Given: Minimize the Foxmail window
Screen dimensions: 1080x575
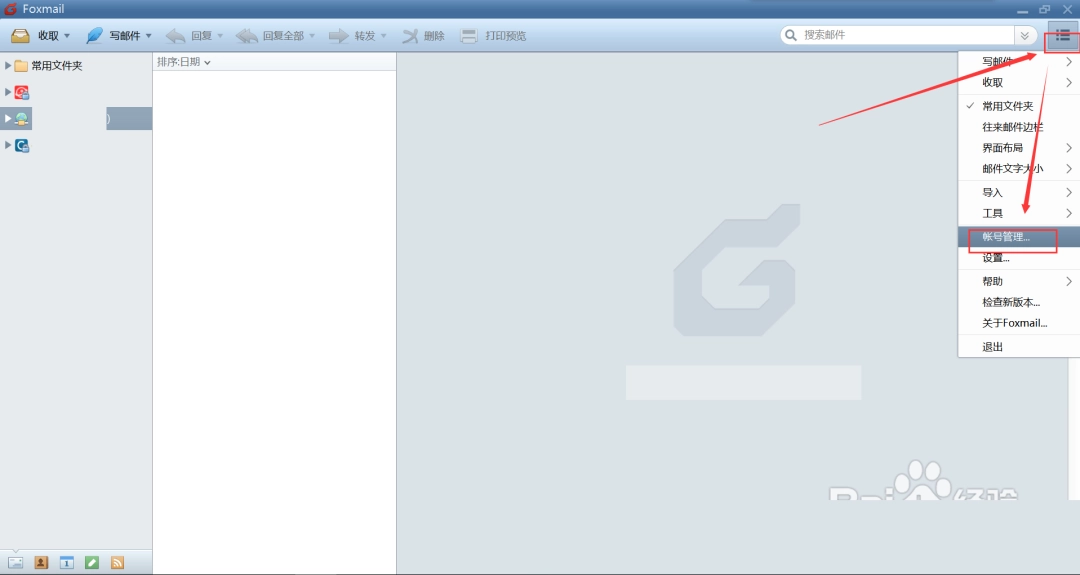Looking at the screenshot, I should 1022,10.
